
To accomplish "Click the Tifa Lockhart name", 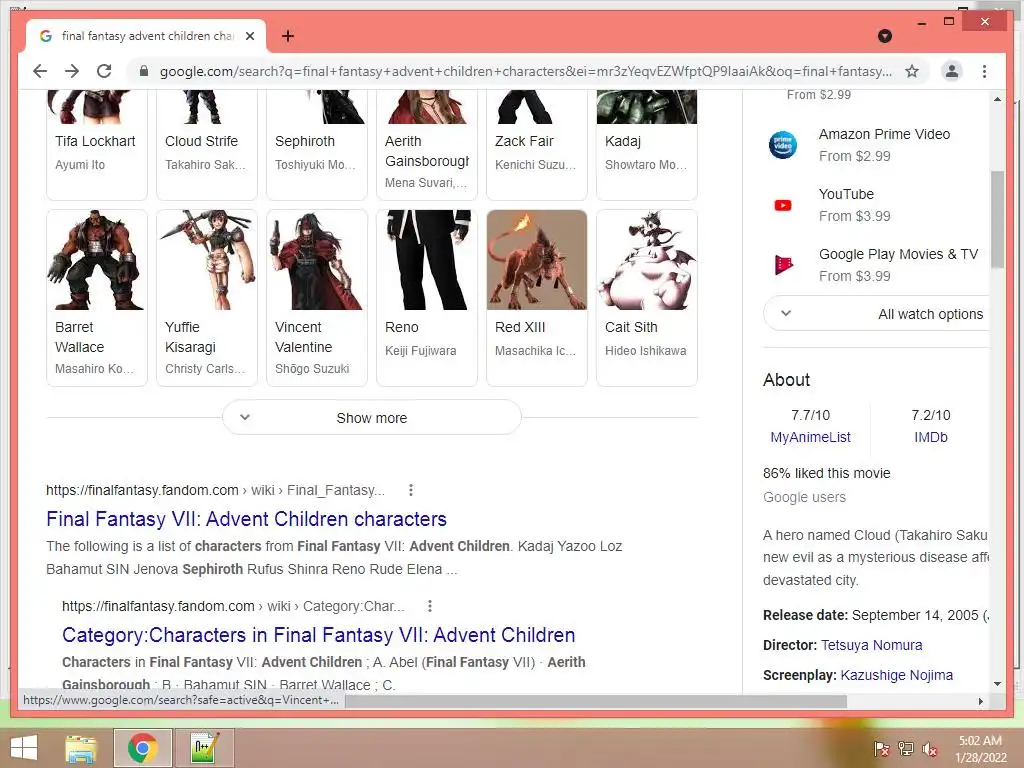I will point(95,141).
